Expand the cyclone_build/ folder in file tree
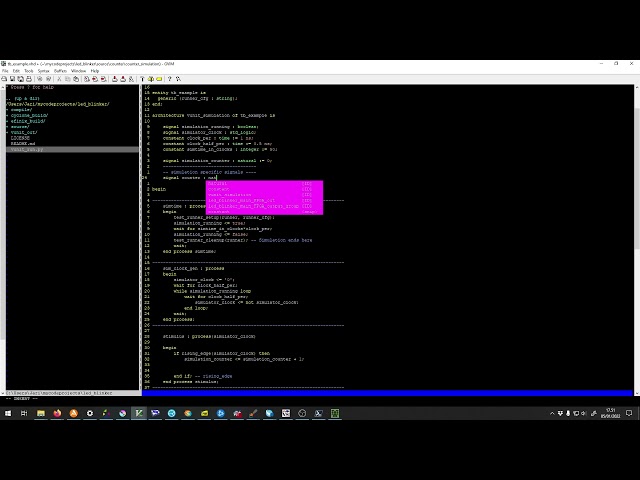 pyautogui.click(x=29, y=116)
